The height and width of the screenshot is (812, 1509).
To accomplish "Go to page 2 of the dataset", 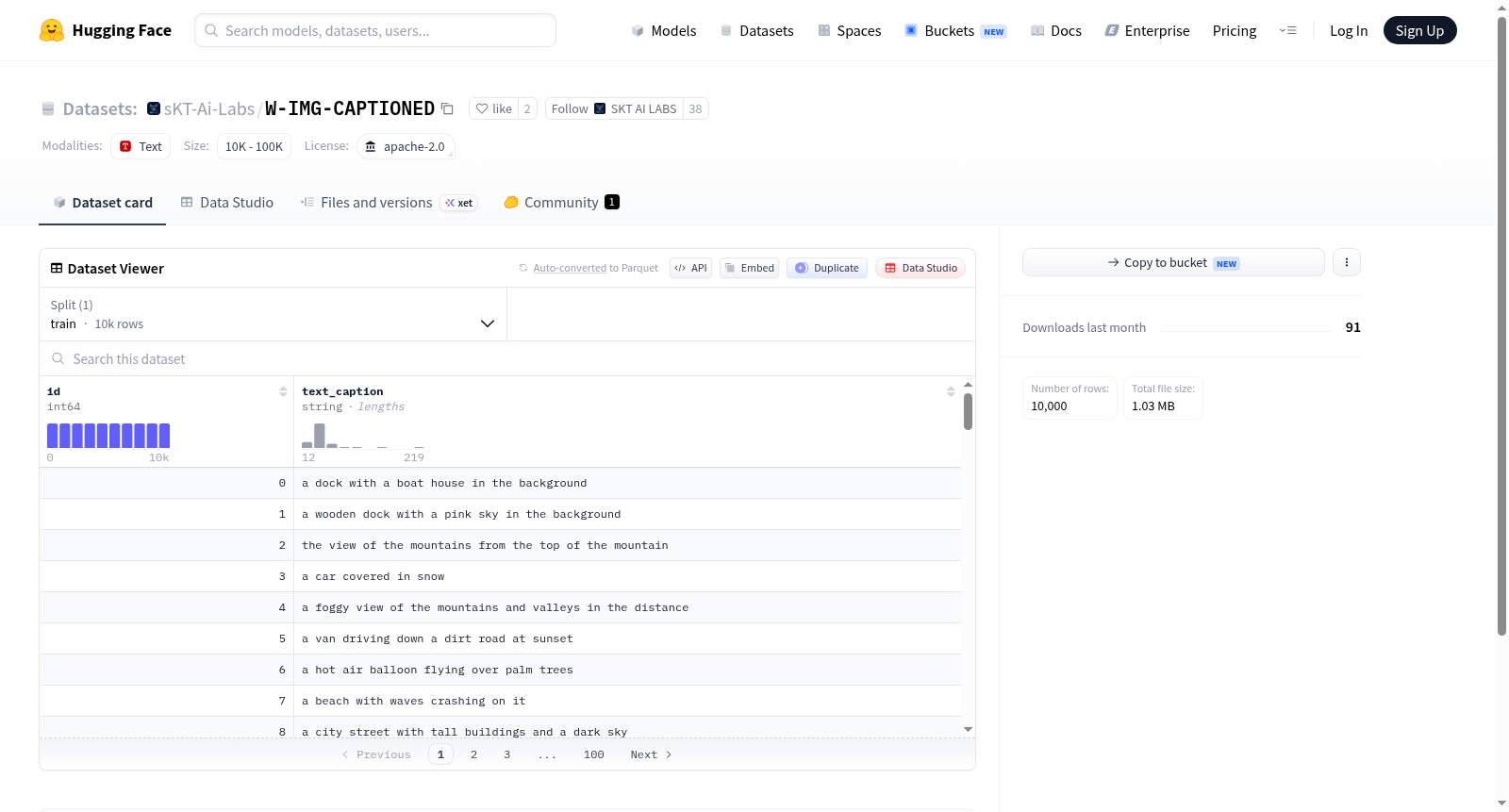I will [x=473, y=754].
